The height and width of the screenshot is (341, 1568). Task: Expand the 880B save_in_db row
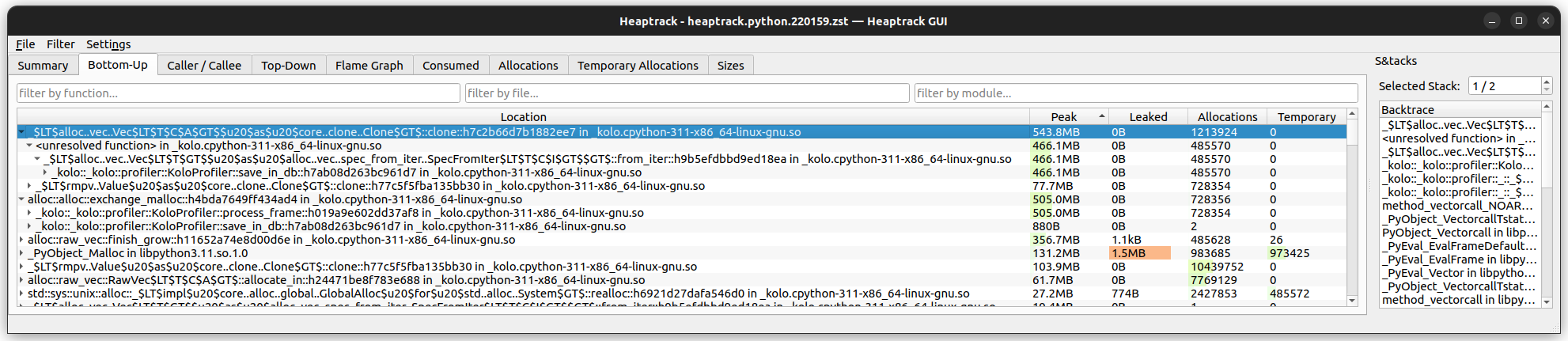point(29,226)
